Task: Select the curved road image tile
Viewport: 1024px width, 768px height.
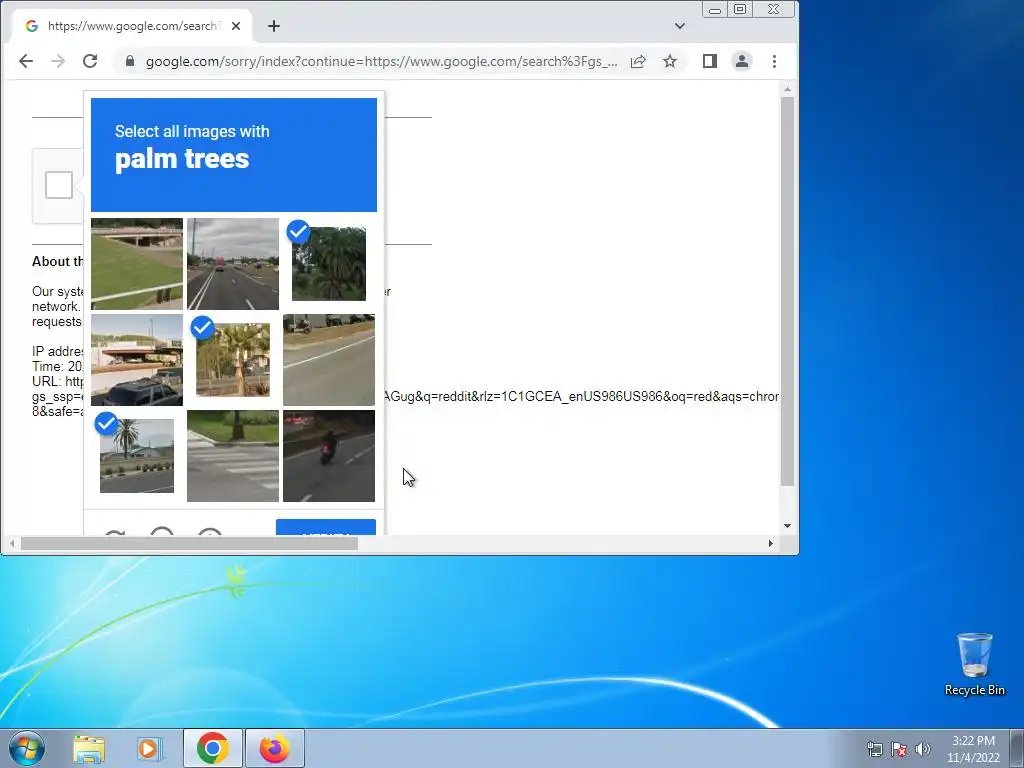Action: (328, 360)
